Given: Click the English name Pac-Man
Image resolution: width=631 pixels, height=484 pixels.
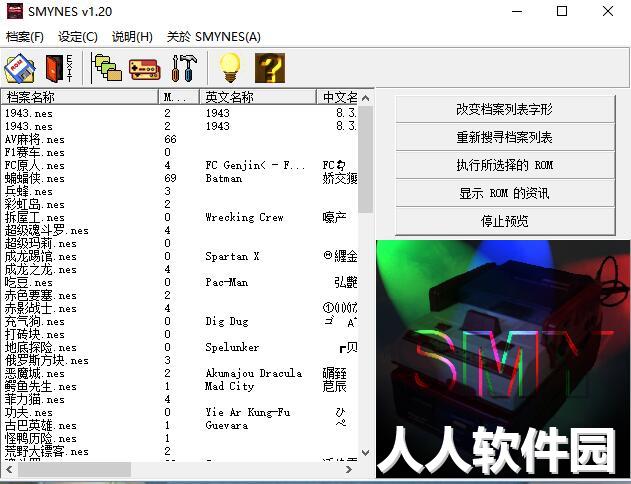Looking at the screenshot, I should click(227, 282).
